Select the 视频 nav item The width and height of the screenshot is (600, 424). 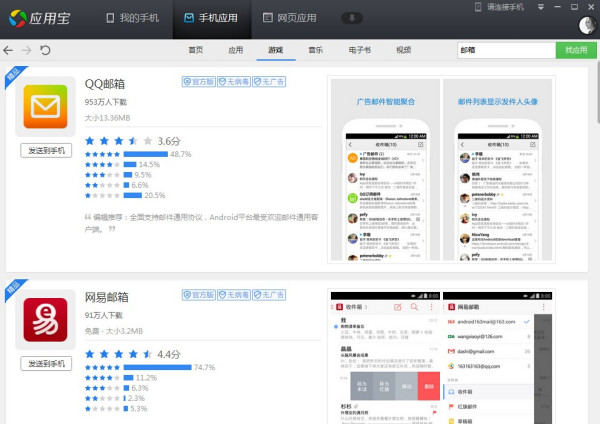click(403, 50)
